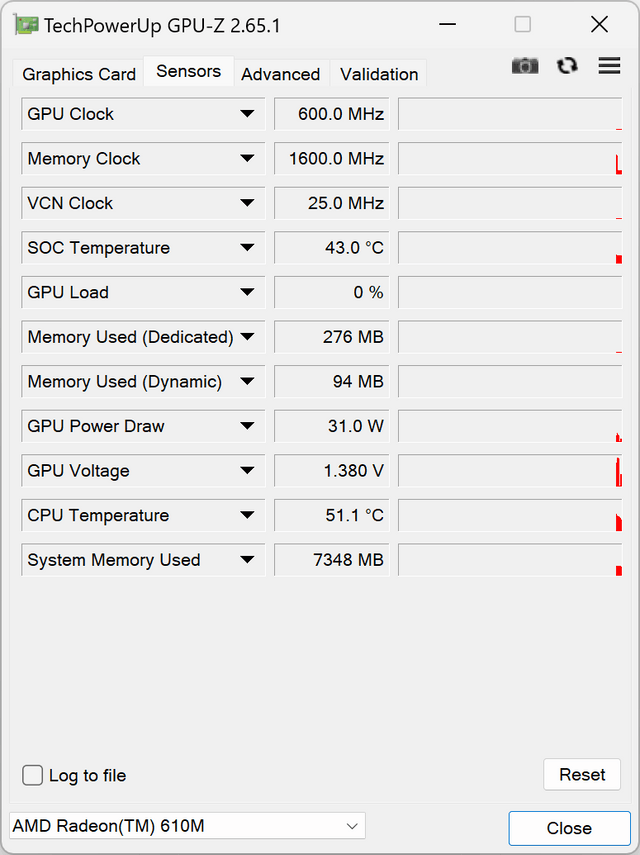Image resolution: width=640 pixels, height=855 pixels.
Task: Switch to the Advanced tab
Action: click(x=281, y=74)
